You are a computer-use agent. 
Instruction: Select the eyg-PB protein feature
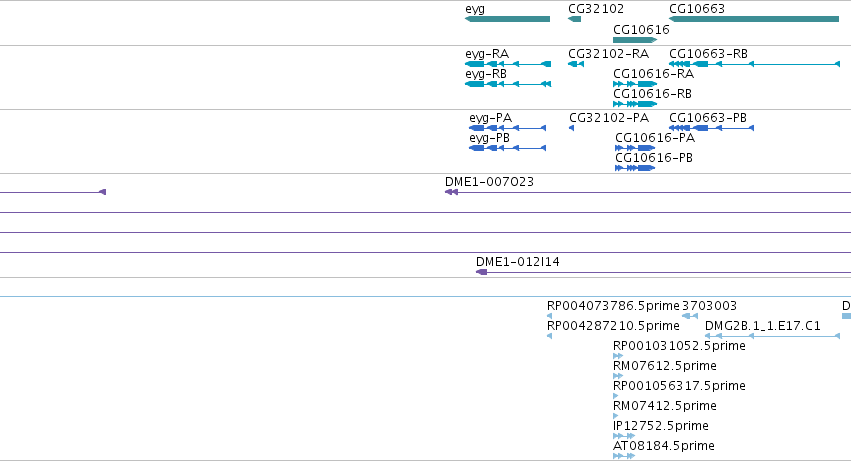(507, 148)
